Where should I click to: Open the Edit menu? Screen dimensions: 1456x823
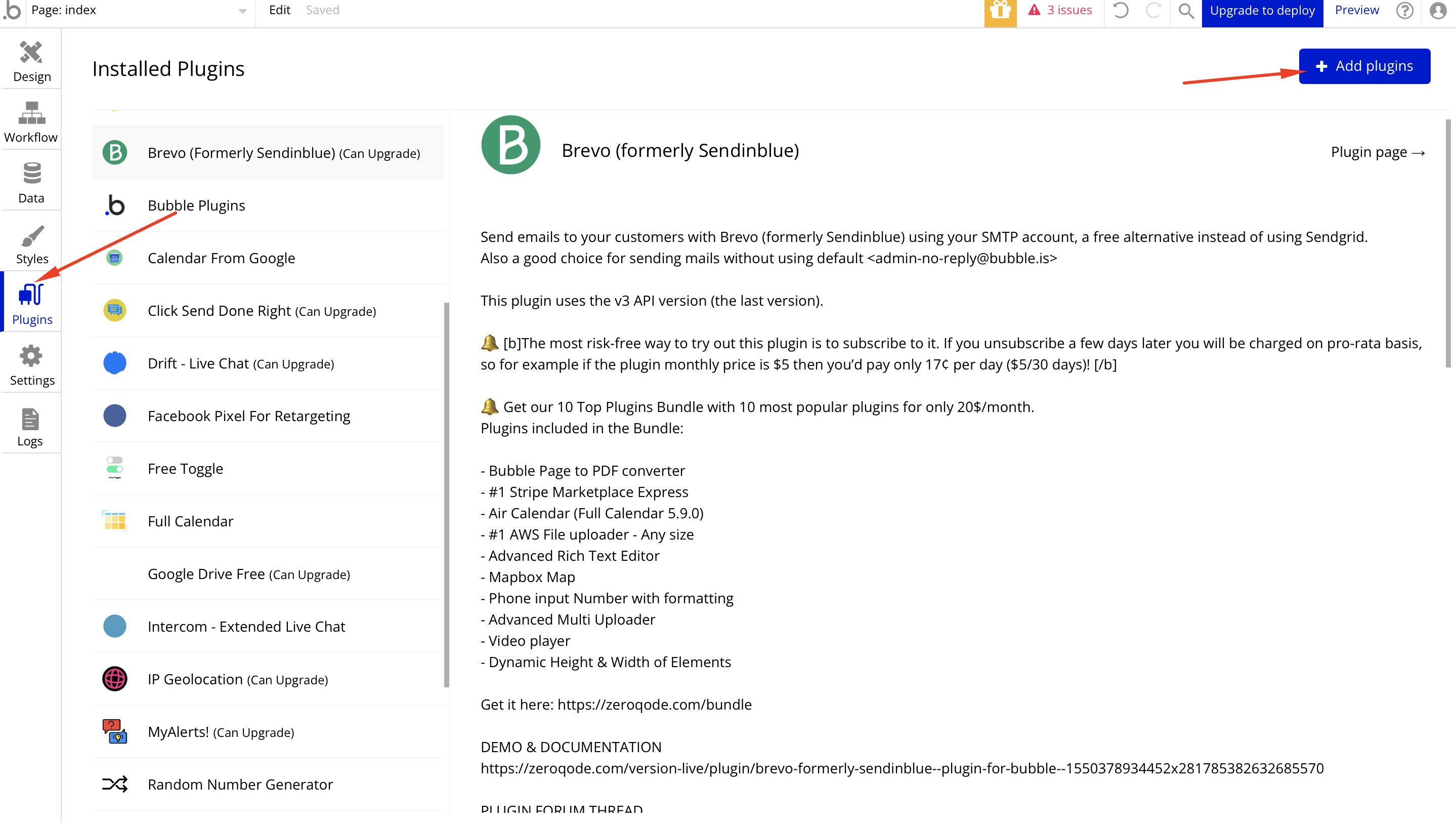click(x=279, y=10)
